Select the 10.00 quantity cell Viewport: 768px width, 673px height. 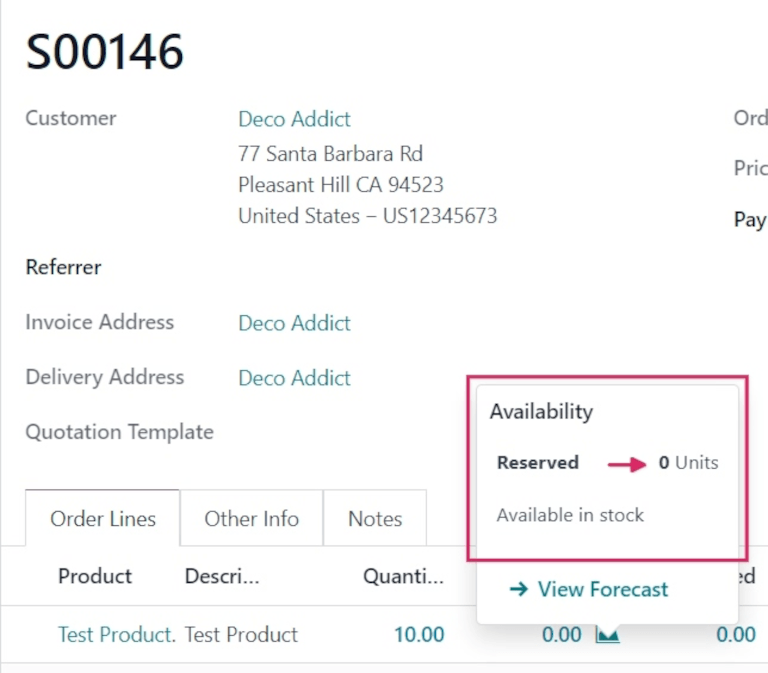(x=419, y=634)
